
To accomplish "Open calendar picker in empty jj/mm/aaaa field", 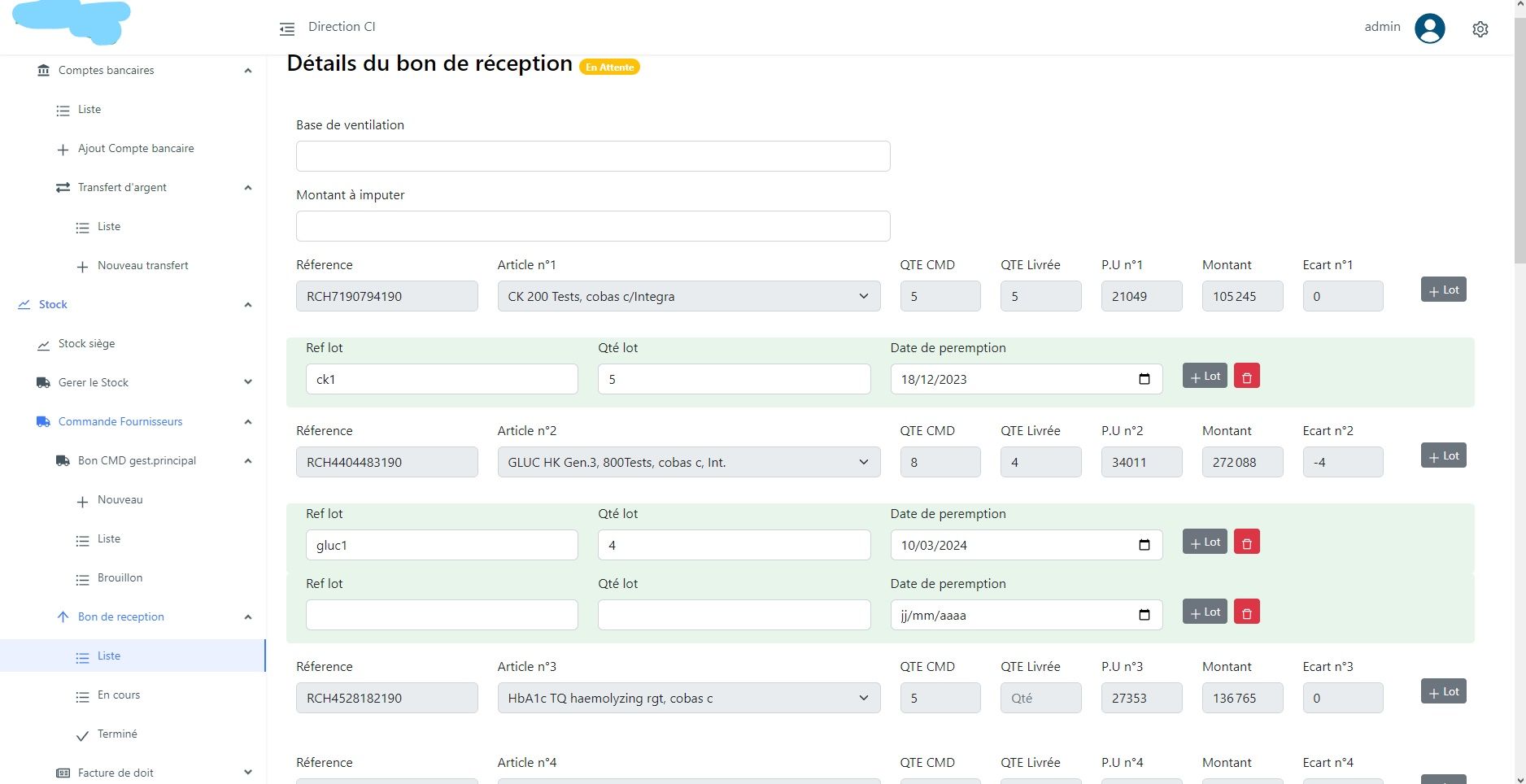I will 1144,615.
